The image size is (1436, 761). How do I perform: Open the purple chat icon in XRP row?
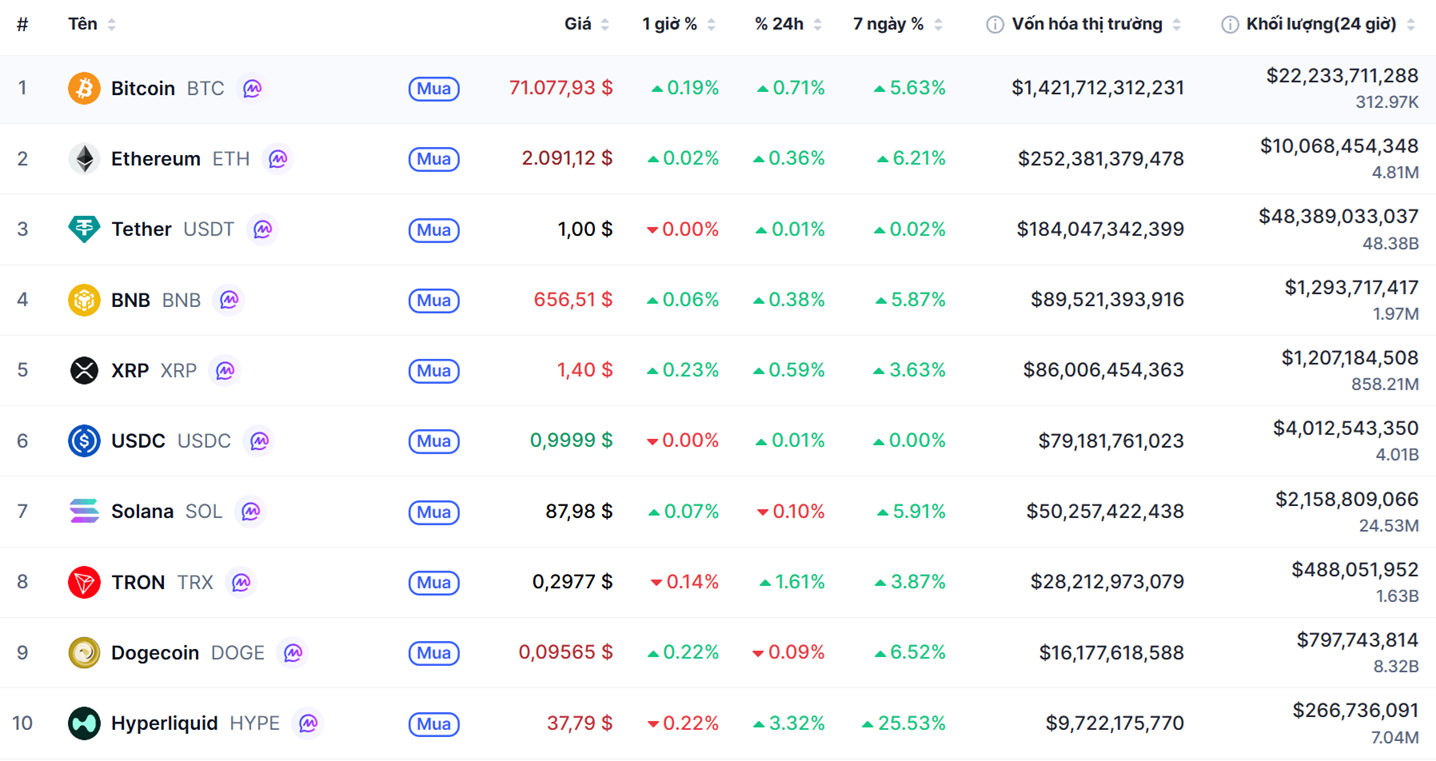pyautogui.click(x=225, y=370)
